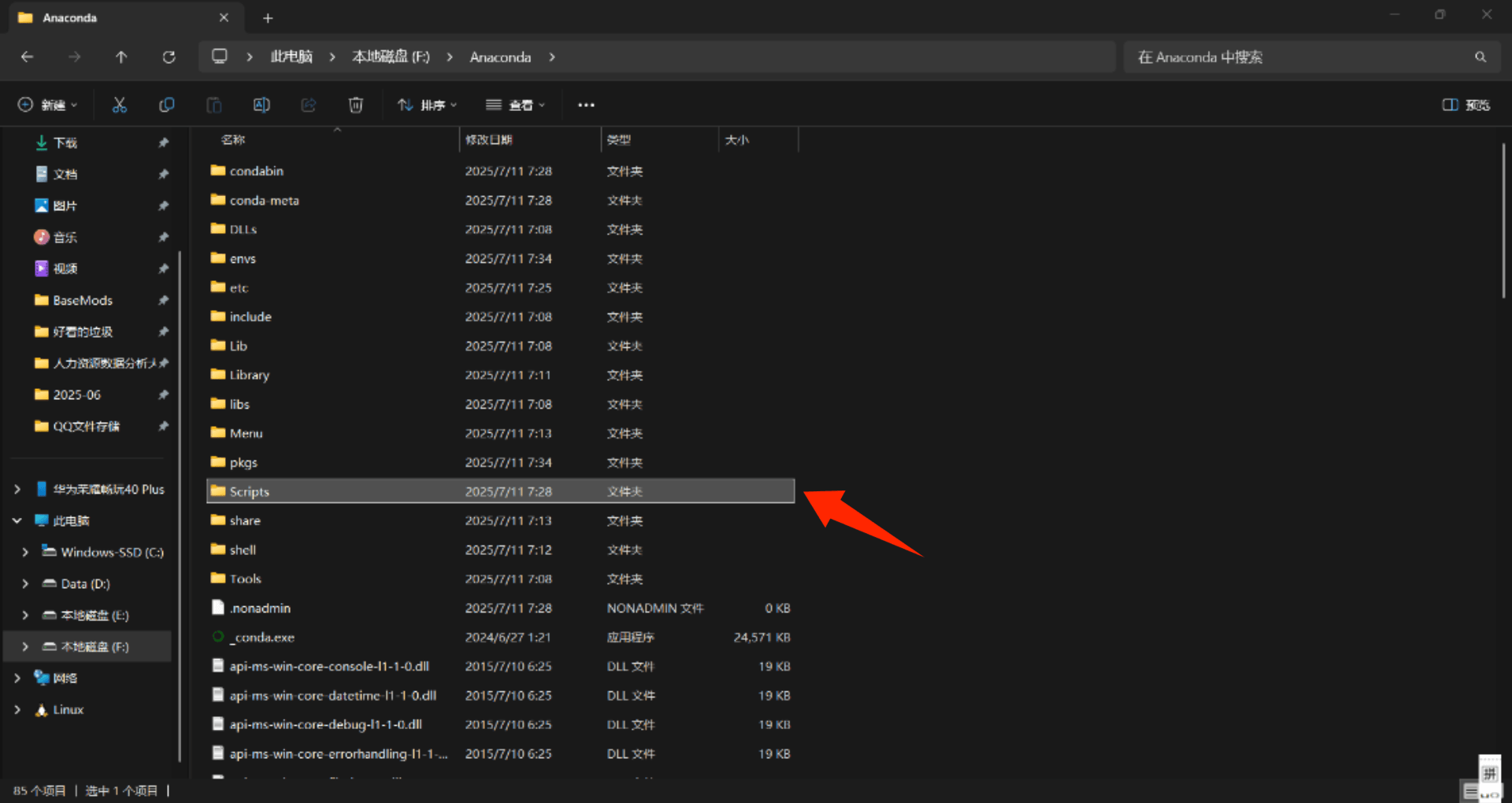Click the Rename icon in toolbar
Image resolution: width=1512 pixels, height=803 pixels.
pos(261,105)
